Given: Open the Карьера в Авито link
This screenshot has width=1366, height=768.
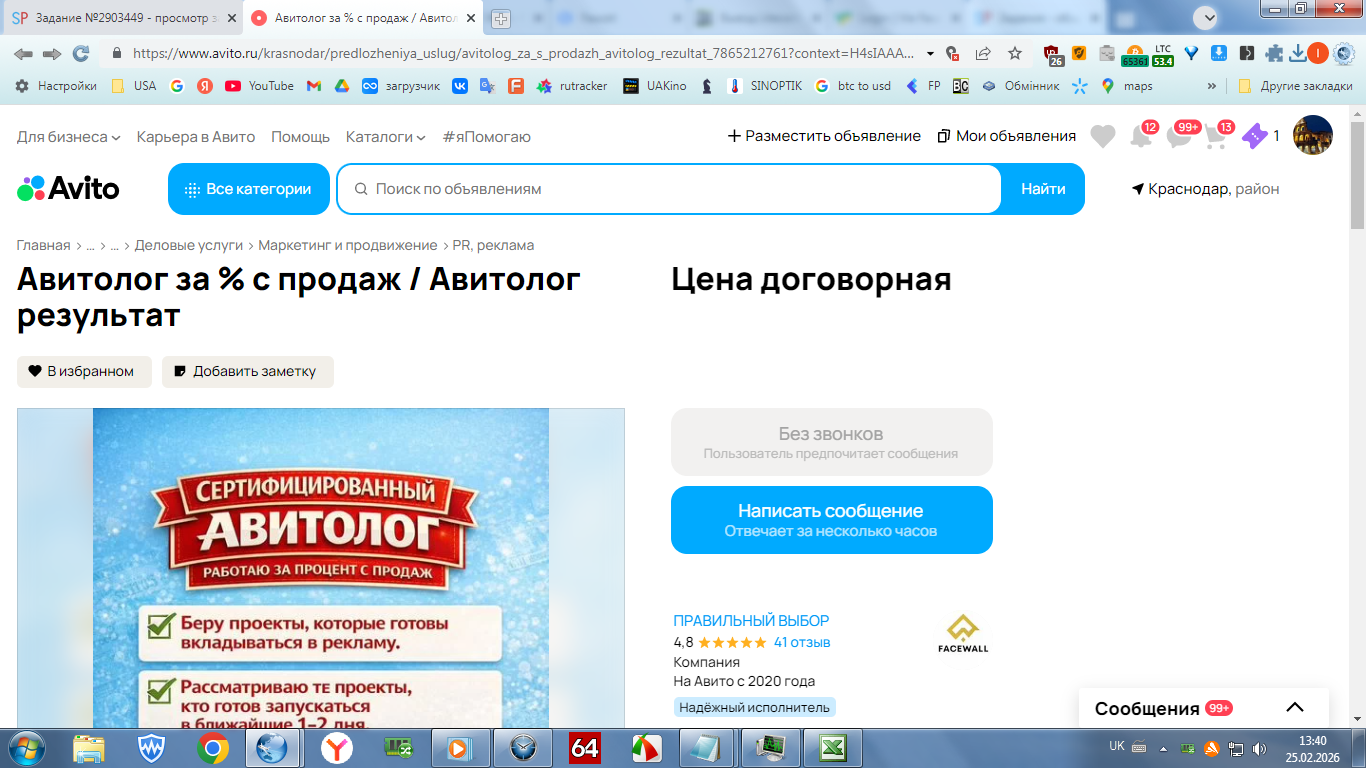Looking at the screenshot, I should (196, 136).
